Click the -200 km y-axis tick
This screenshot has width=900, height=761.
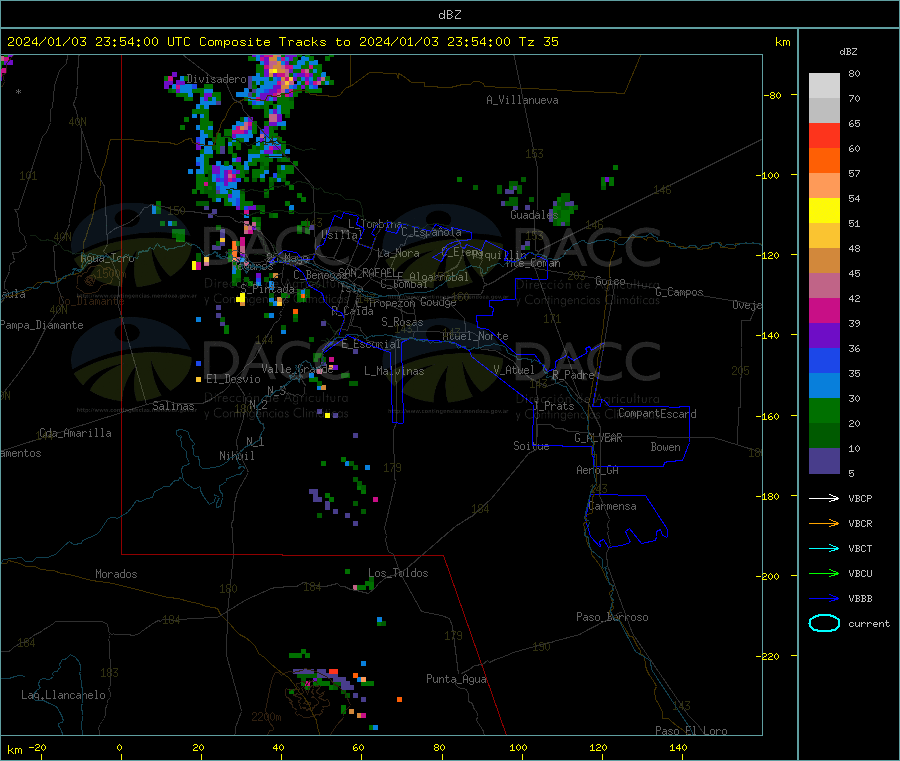[x=770, y=576]
